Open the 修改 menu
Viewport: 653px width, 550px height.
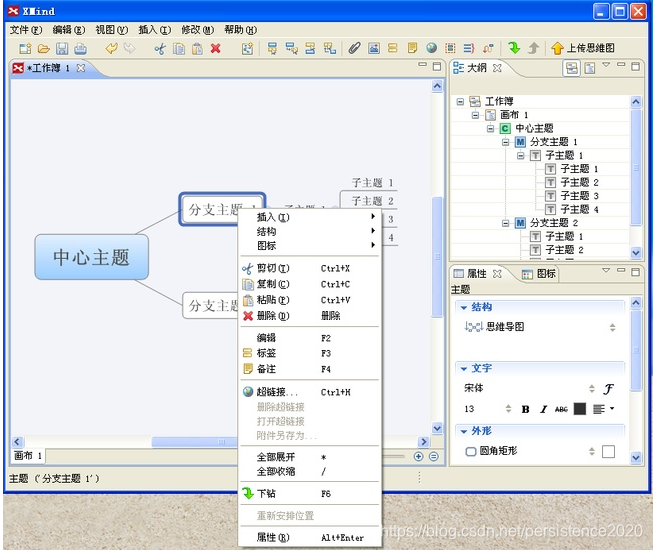197,30
